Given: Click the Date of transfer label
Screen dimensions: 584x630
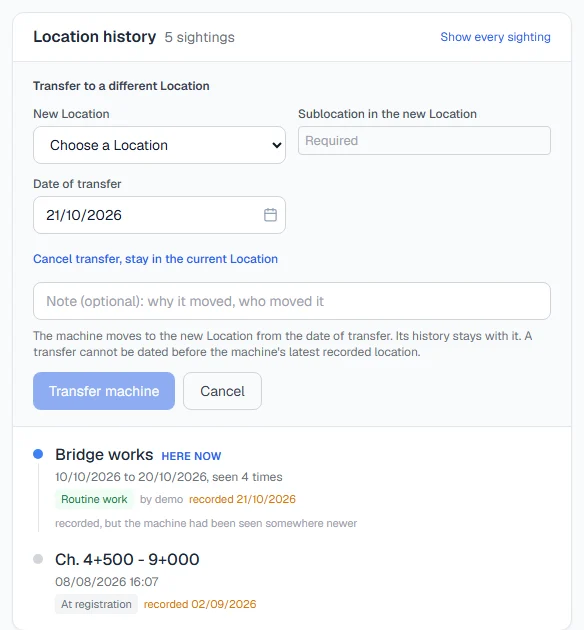Looking at the screenshot, I should 77,184.
